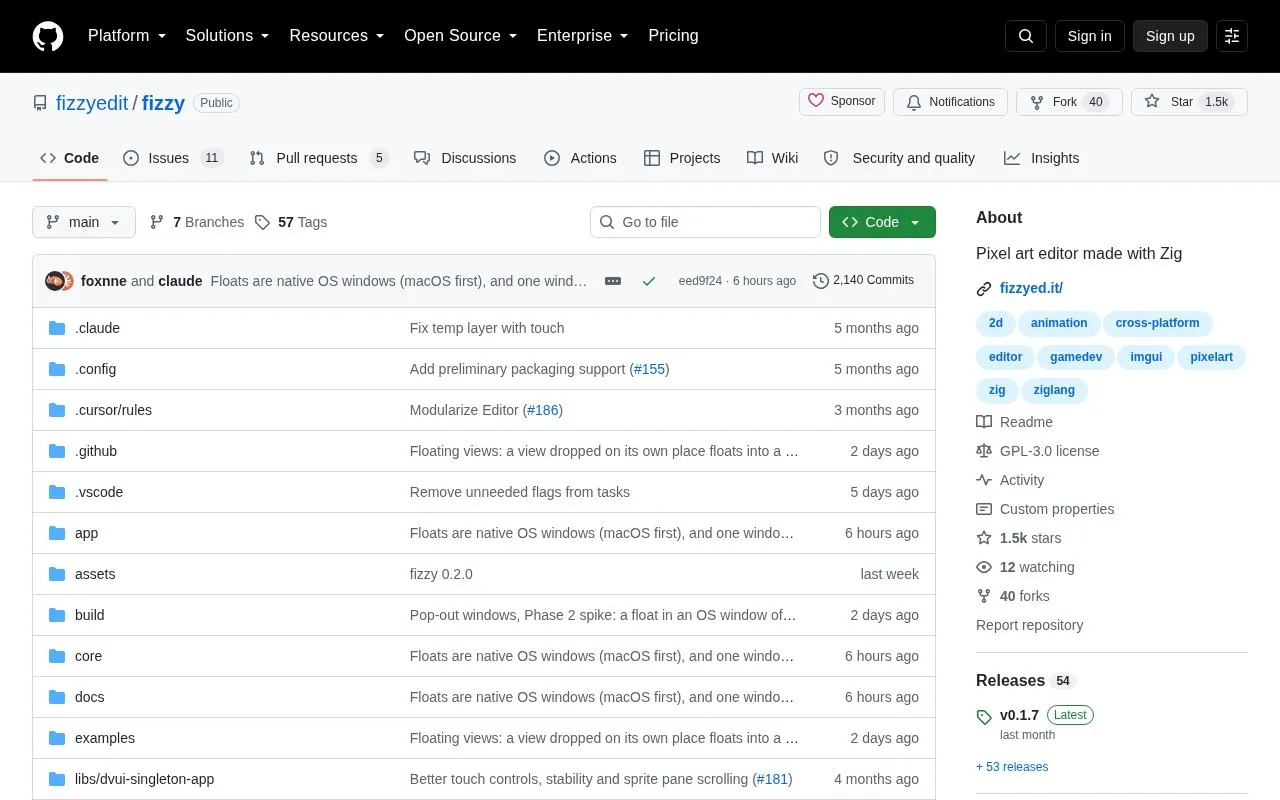The width and height of the screenshot is (1280, 800).
Task: Click the examples folder icon
Action: pyautogui.click(x=57, y=738)
